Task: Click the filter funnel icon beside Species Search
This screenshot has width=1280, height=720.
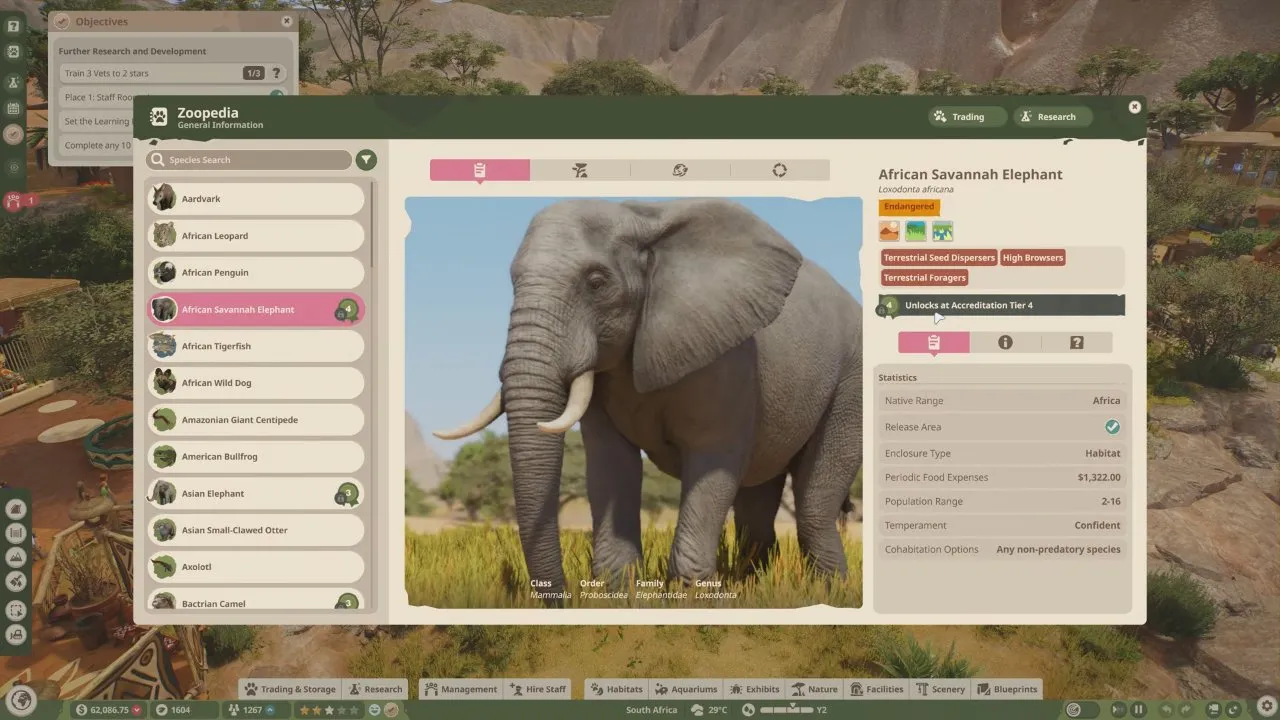Action: [366, 160]
